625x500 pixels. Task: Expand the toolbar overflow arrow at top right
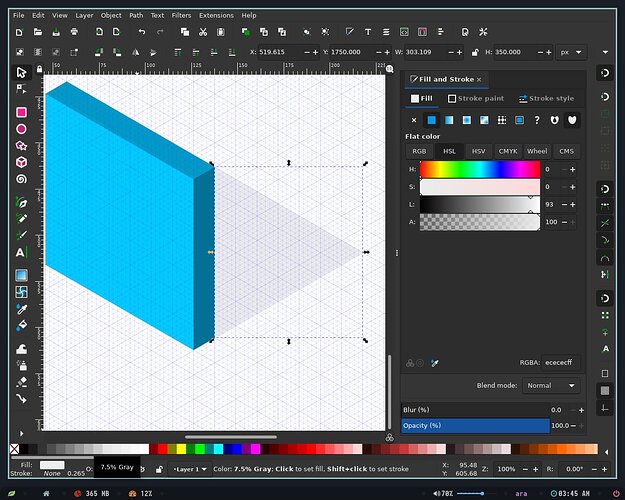point(605,52)
